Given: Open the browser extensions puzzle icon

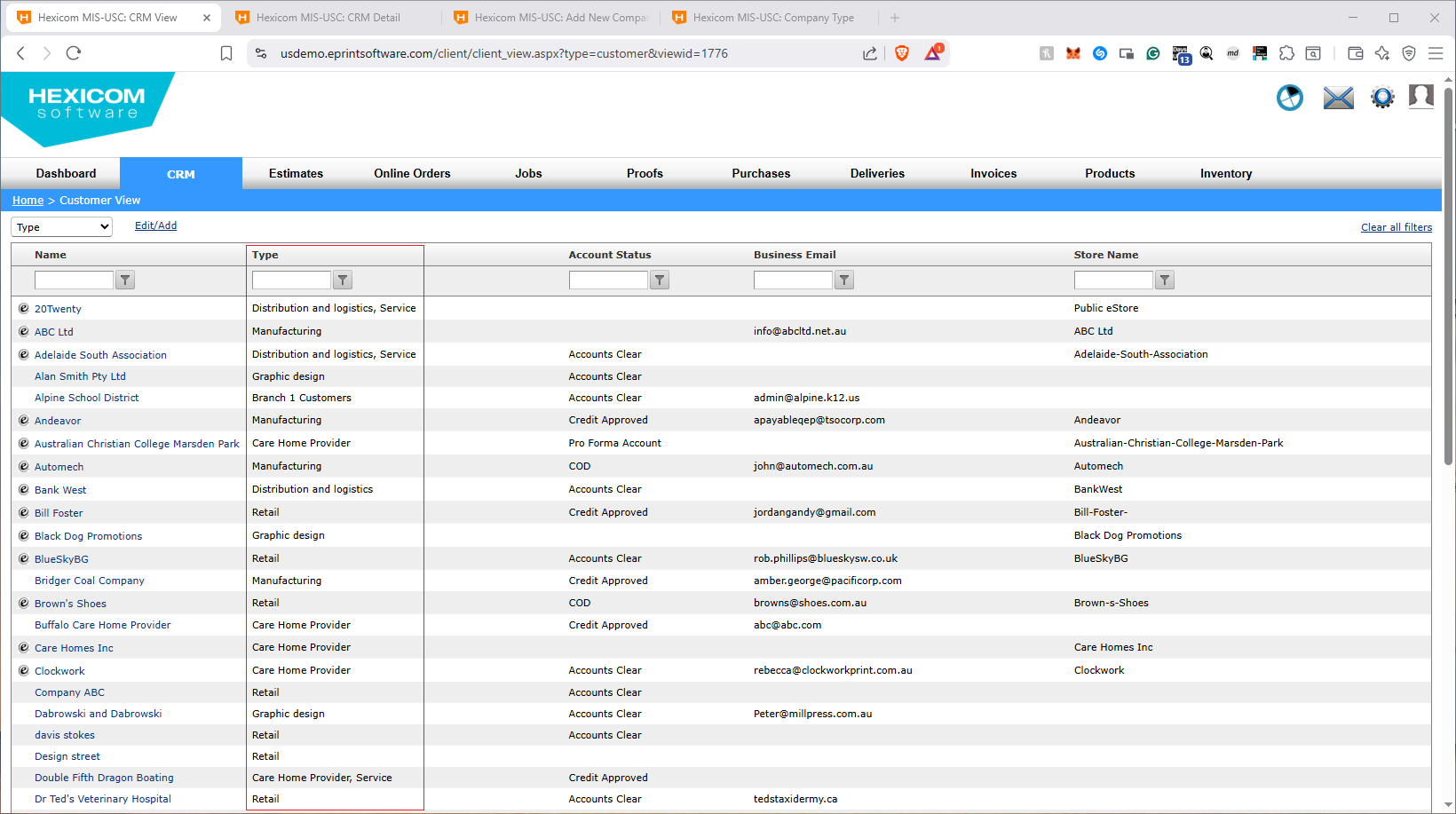Looking at the screenshot, I should [x=1286, y=53].
